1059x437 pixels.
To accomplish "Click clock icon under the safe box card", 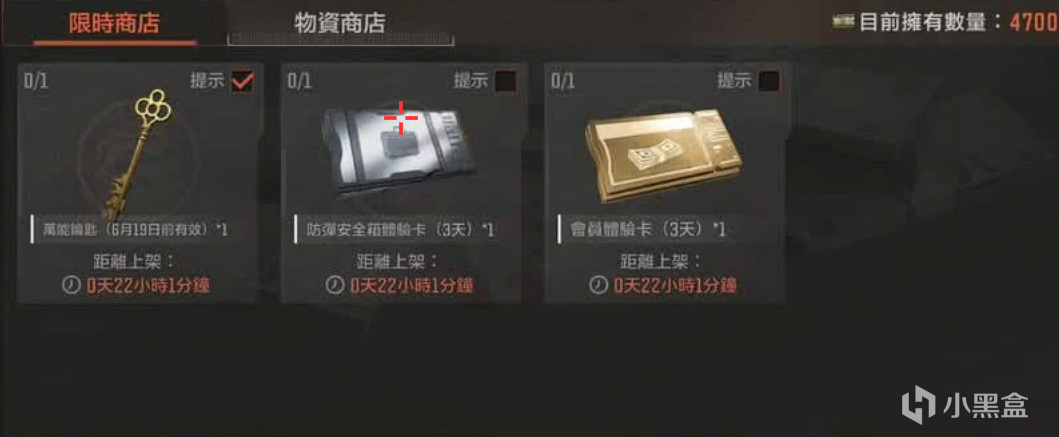I will pos(334,286).
